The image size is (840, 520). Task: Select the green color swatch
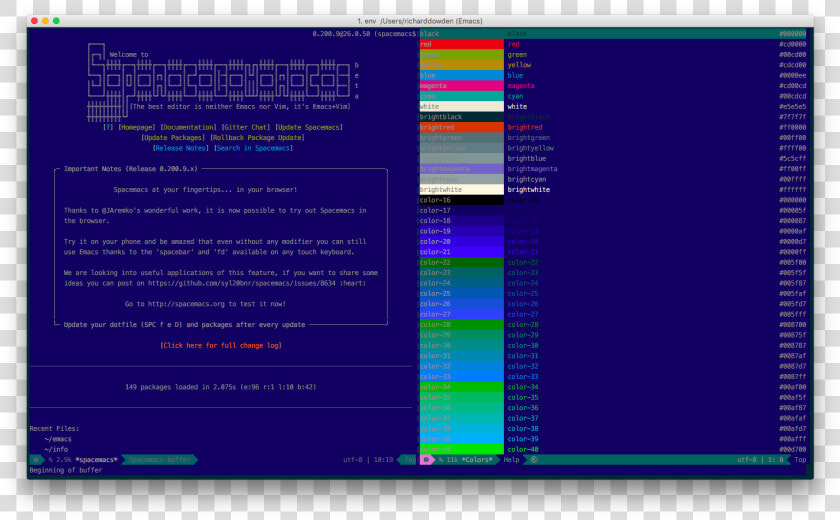click(461, 55)
